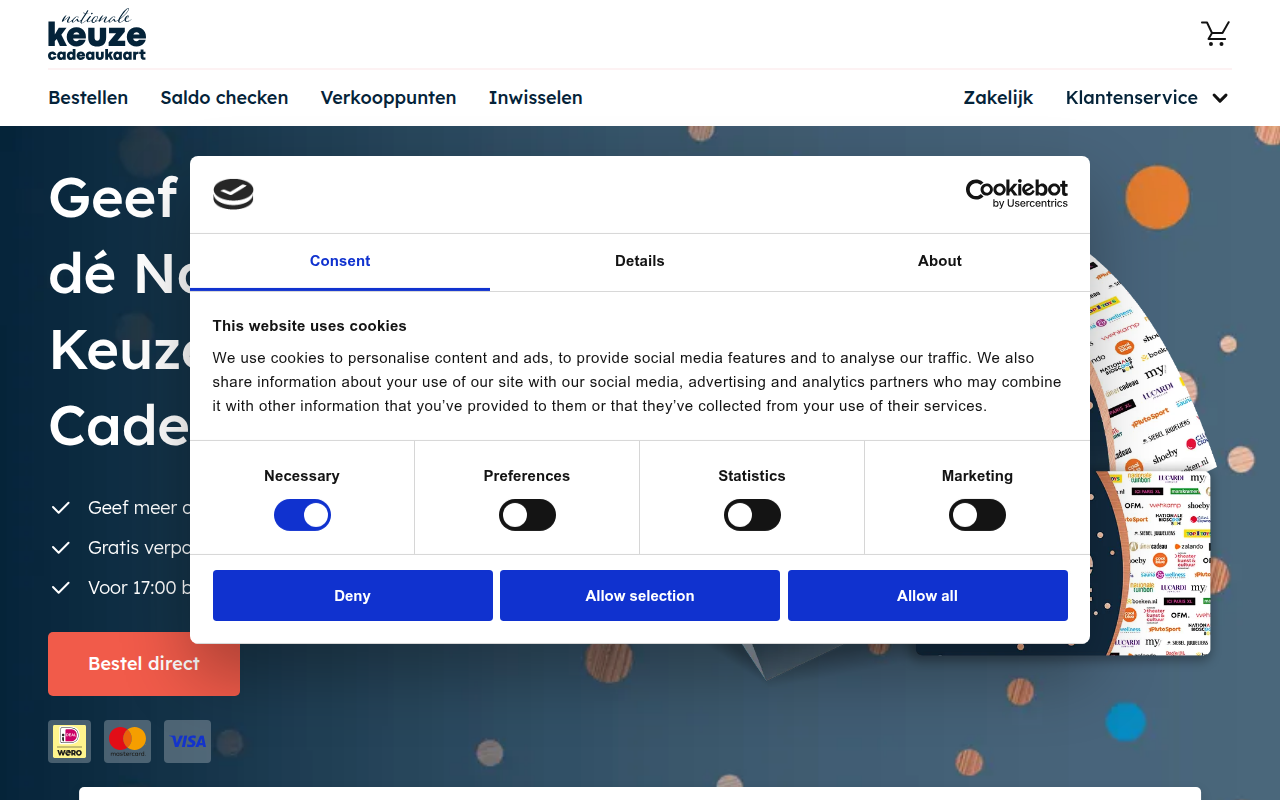Click the Nationale Keuze Cadeaukaart logo
Viewport: 1280px width, 800px height.
[x=97, y=35]
